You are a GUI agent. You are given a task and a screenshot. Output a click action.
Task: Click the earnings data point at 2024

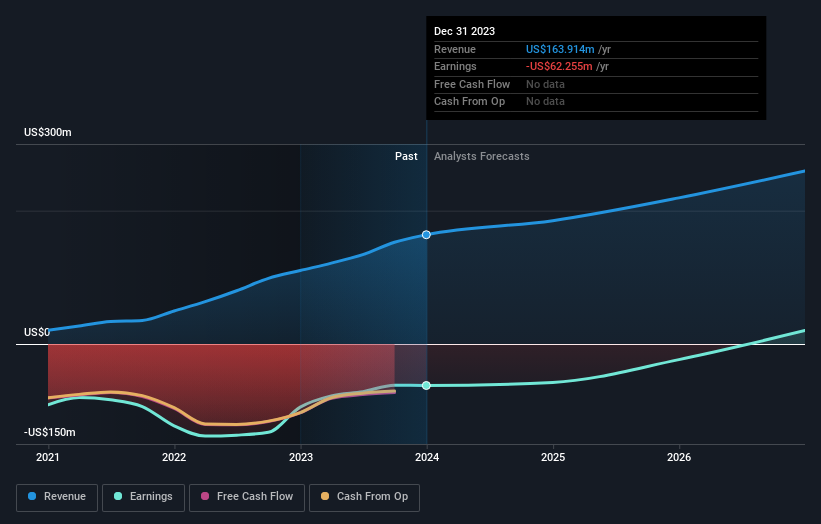tap(426, 385)
